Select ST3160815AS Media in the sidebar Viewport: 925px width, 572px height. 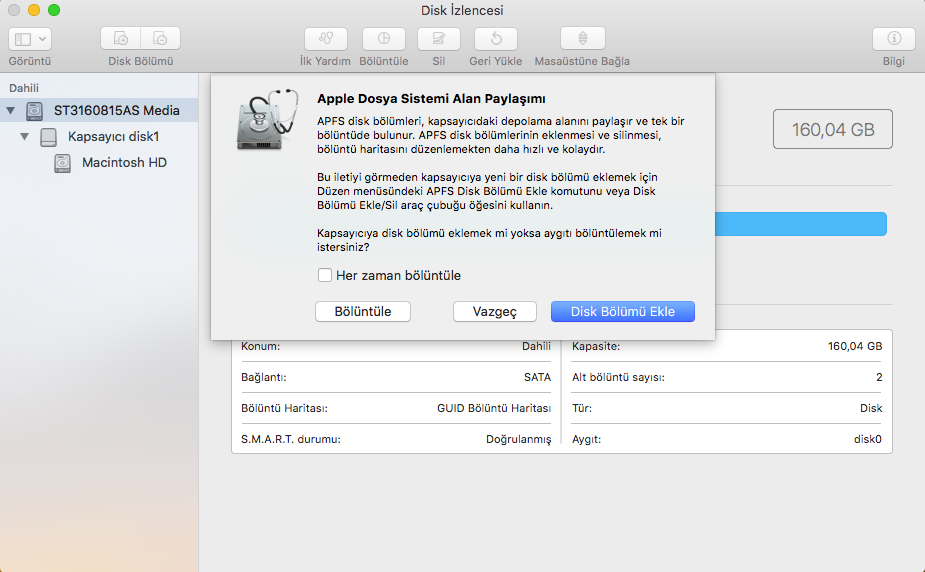click(116, 110)
